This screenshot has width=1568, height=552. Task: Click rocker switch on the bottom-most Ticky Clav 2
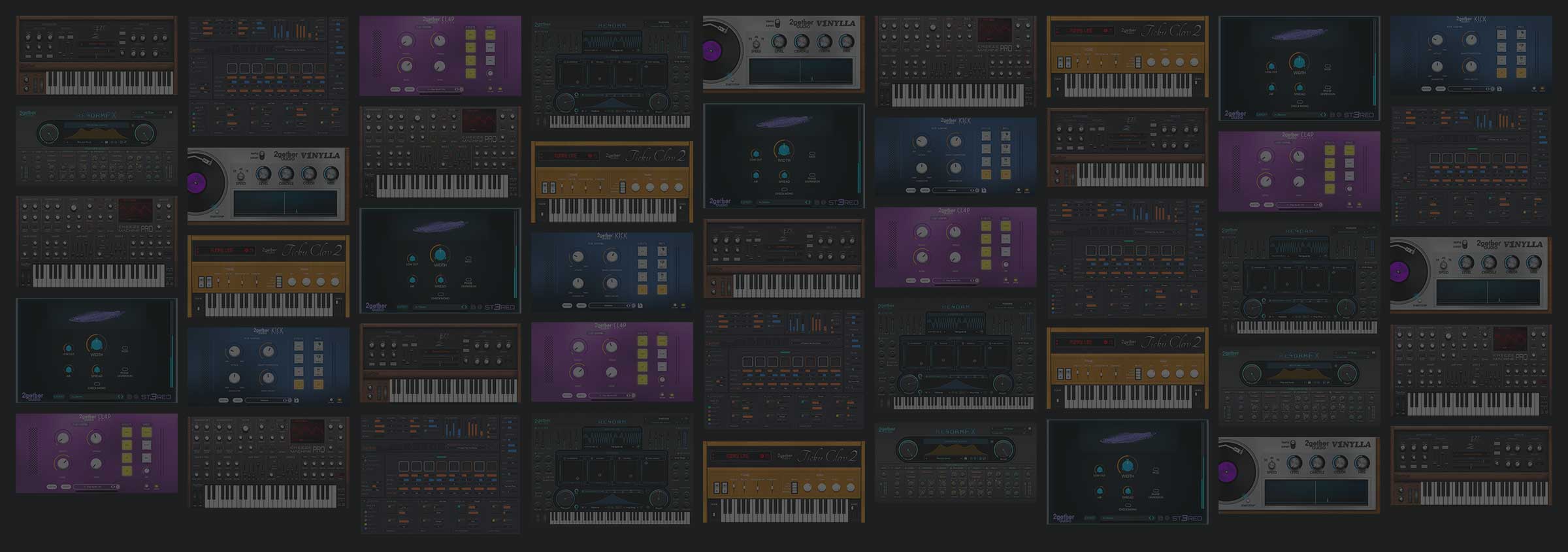click(721, 488)
